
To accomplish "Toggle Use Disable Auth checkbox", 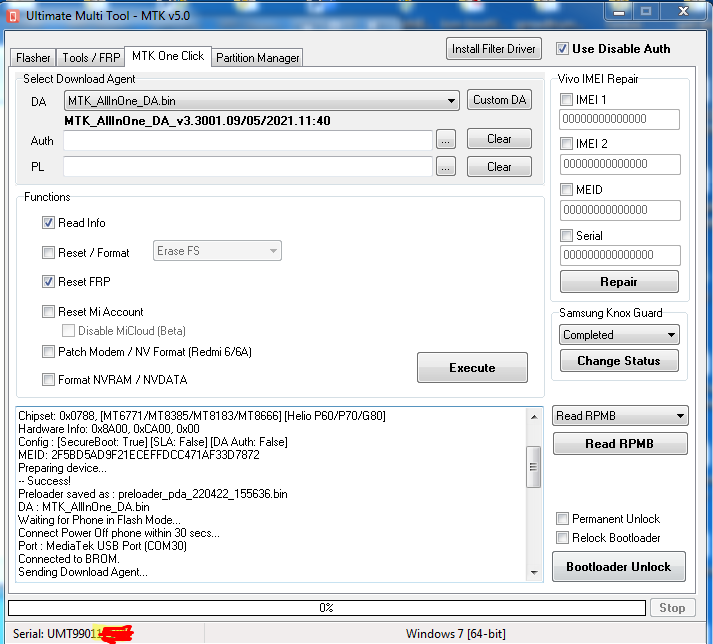I will click(x=562, y=49).
